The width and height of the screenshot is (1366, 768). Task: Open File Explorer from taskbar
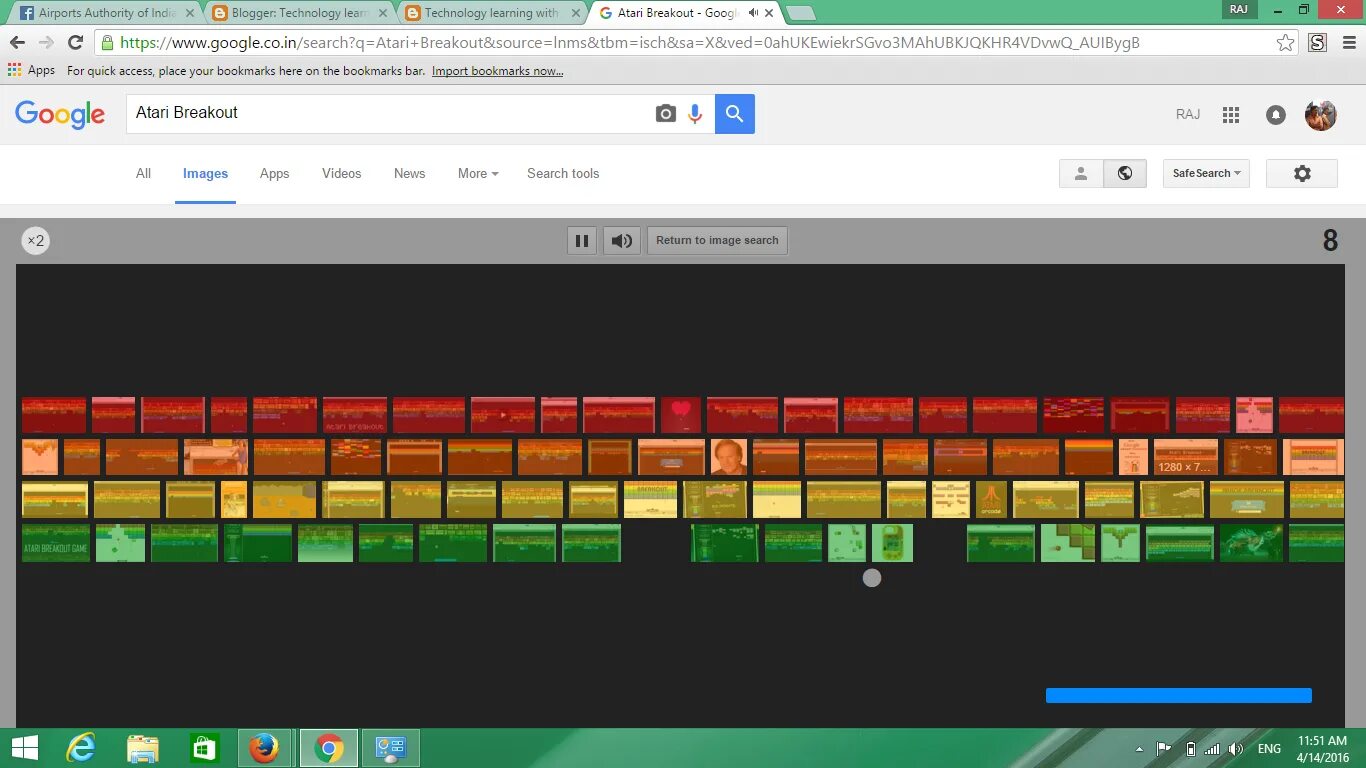click(142, 748)
